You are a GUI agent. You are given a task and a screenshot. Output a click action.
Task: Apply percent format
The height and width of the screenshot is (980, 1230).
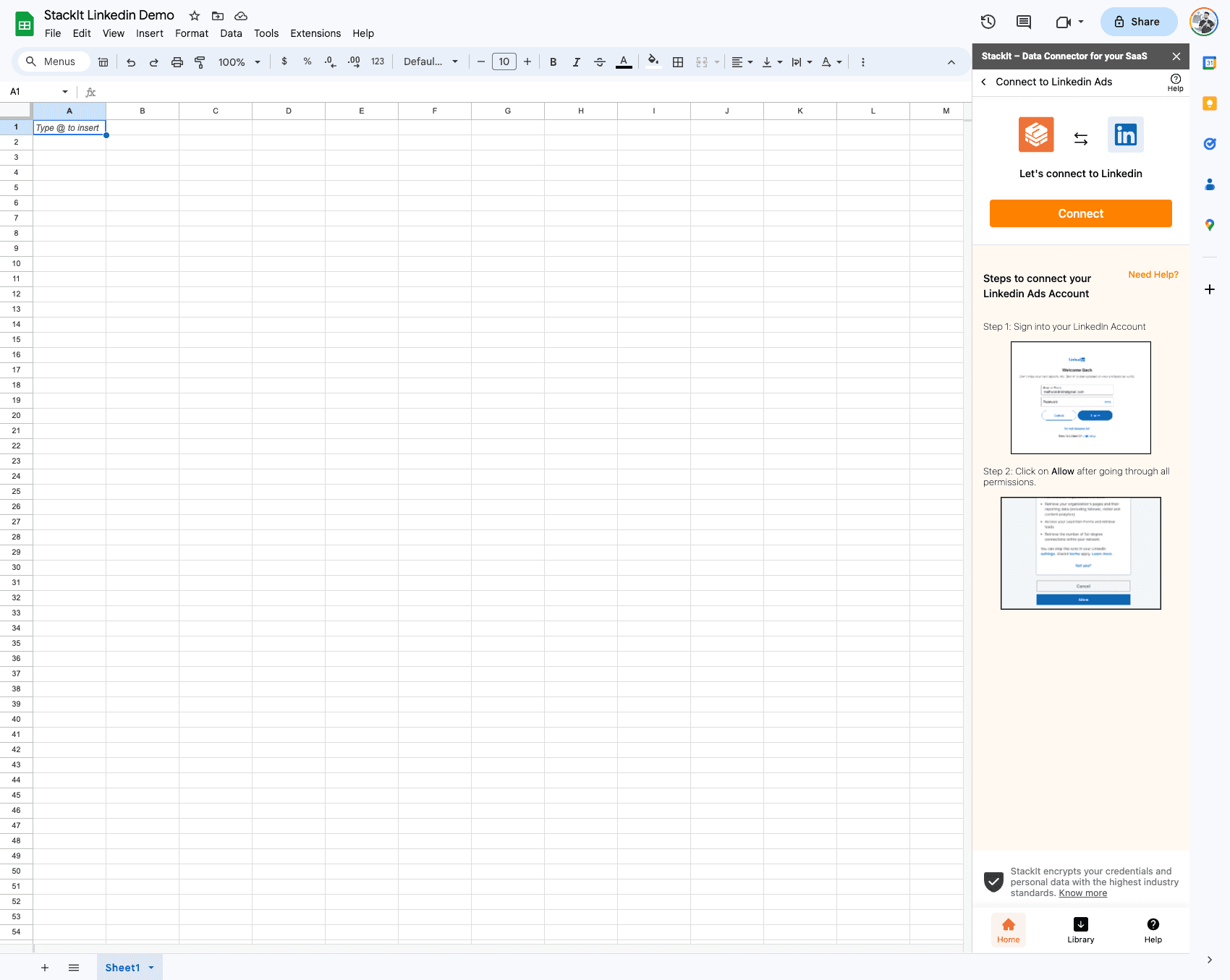pos(307,61)
